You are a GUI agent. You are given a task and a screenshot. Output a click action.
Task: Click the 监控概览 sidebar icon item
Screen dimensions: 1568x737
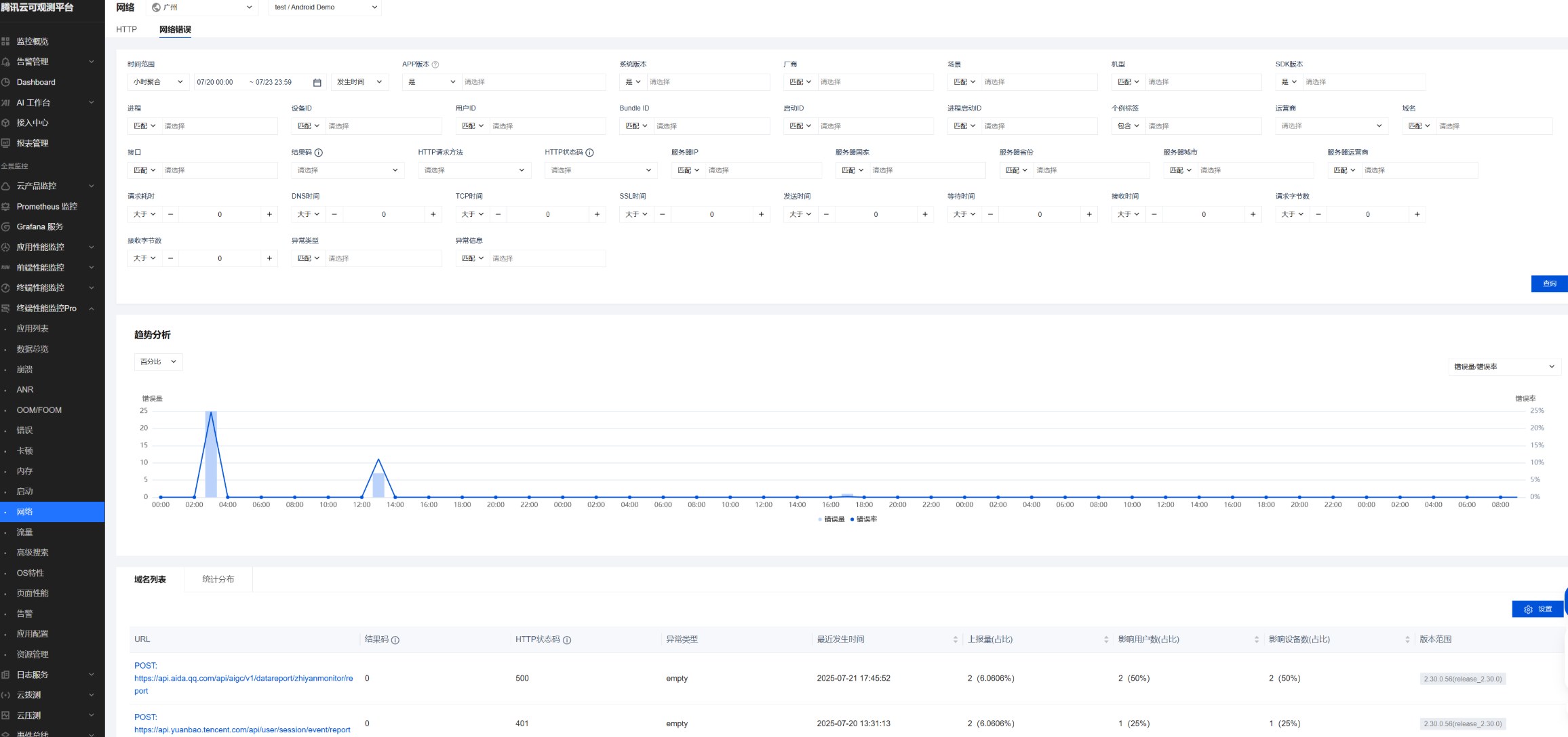point(32,41)
